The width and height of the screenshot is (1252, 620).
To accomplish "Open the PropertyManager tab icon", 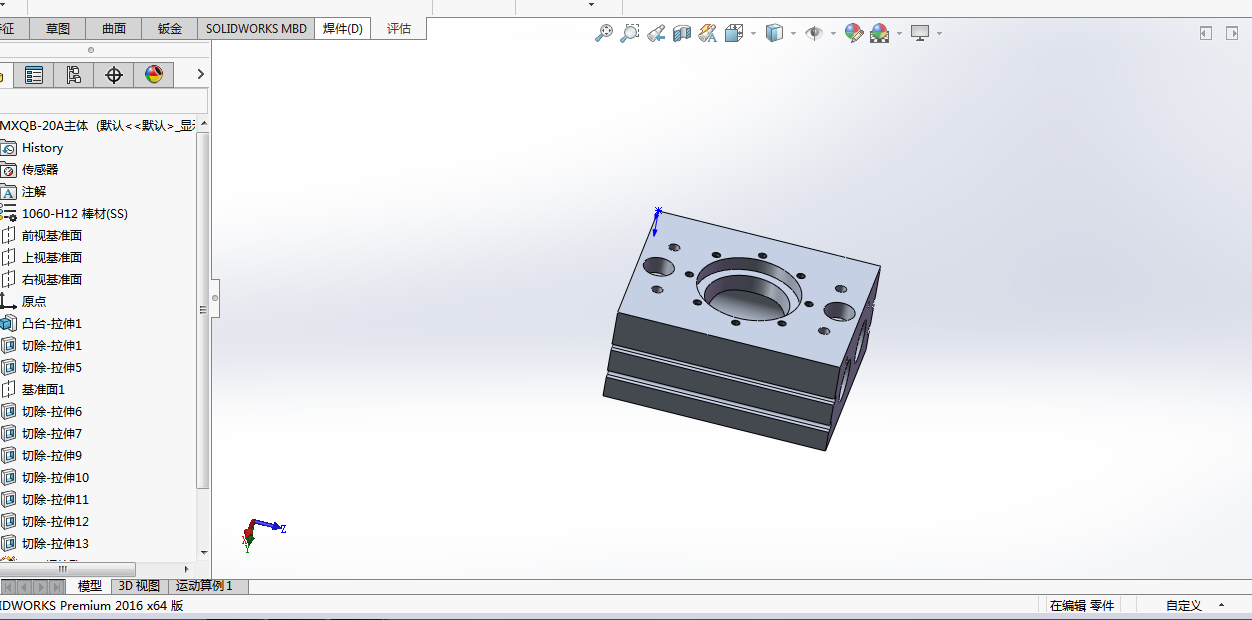I will click(34, 75).
